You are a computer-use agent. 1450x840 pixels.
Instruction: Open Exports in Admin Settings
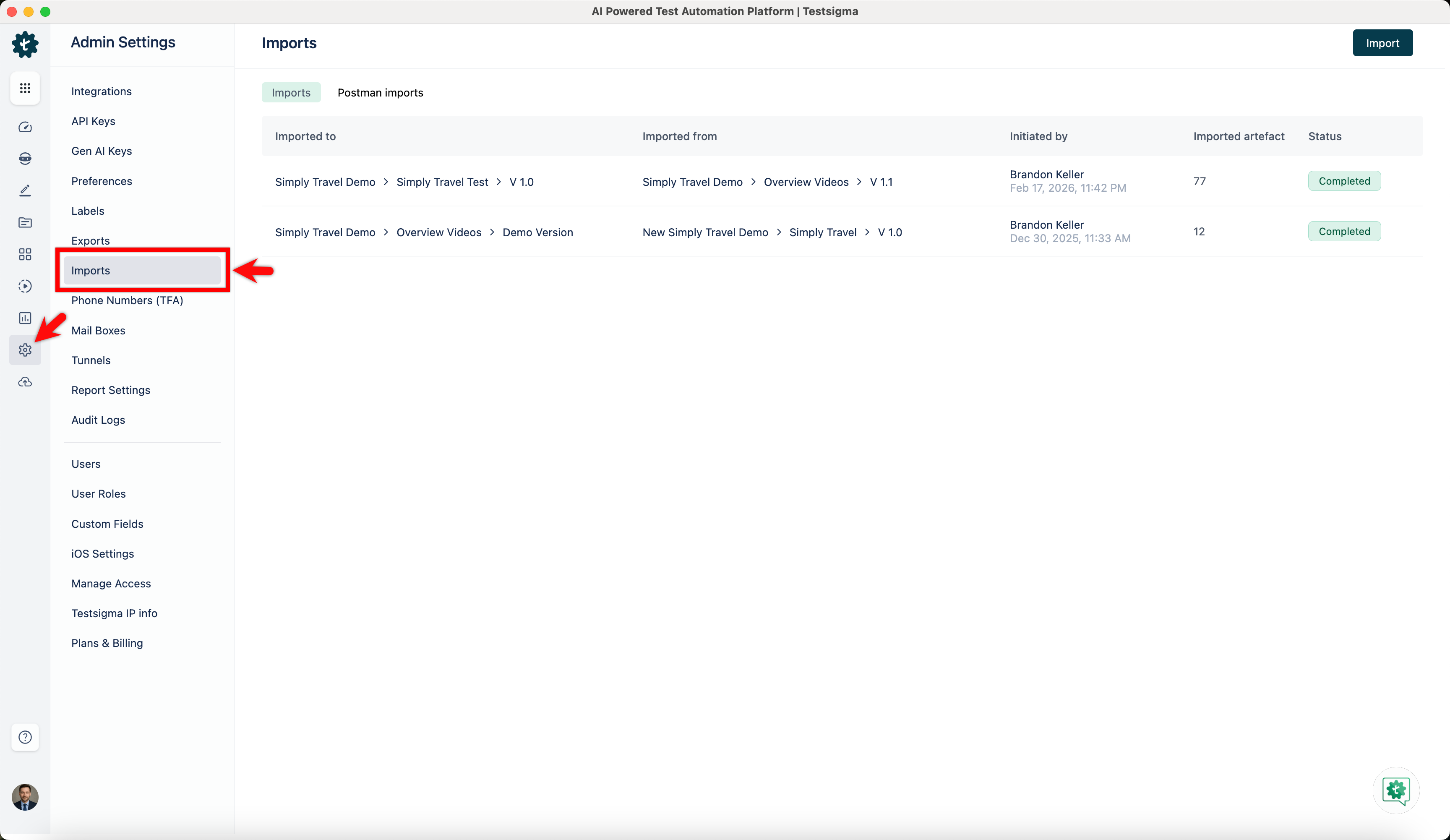coord(90,240)
